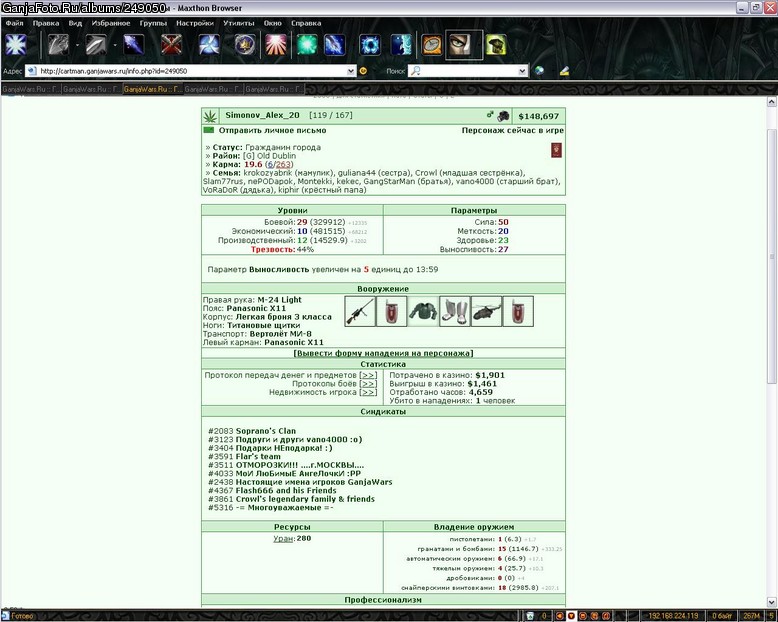Open the Справка menu
The width and height of the screenshot is (778, 622).
point(306,23)
